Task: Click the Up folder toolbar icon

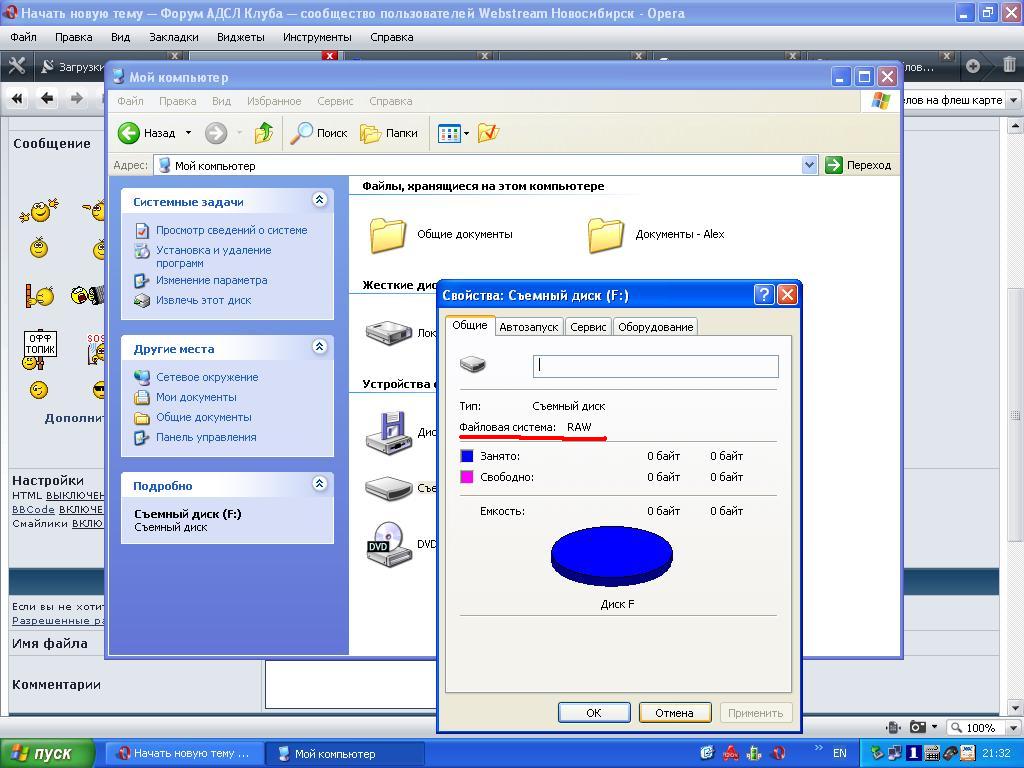Action: [264, 133]
